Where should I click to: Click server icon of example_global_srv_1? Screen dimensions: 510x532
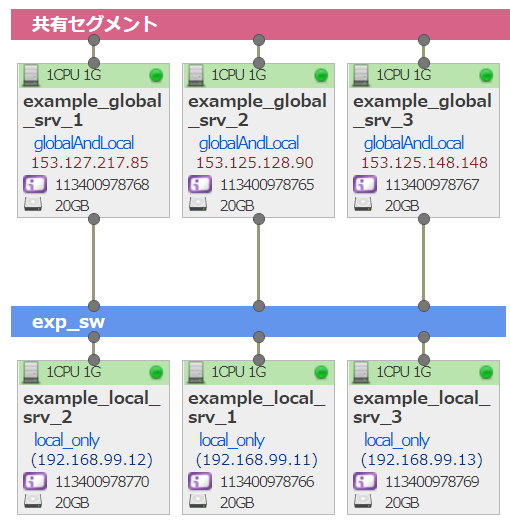31,75
